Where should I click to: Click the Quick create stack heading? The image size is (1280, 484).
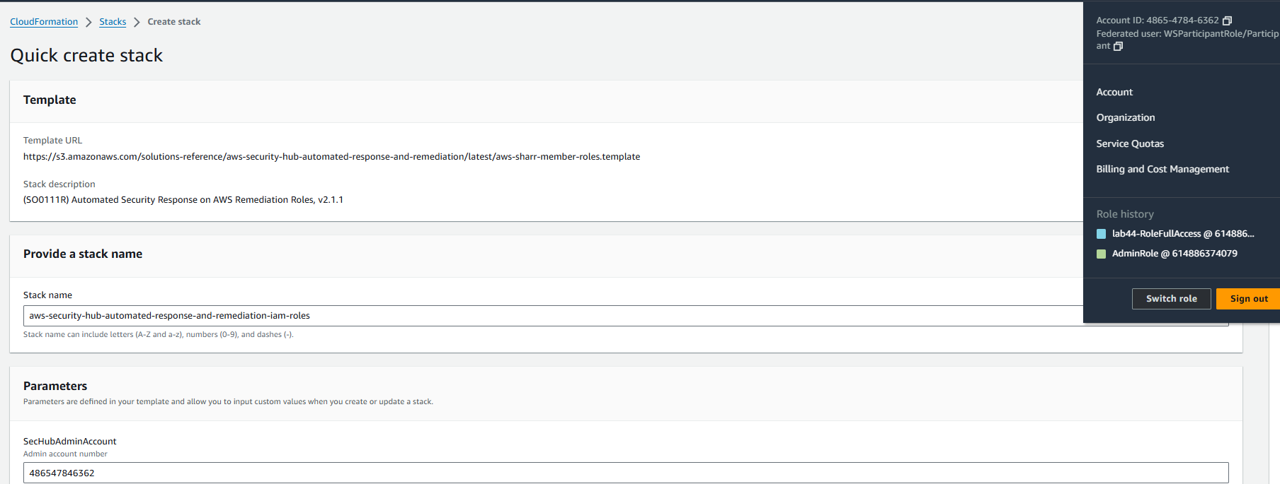click(x=86, y=56)
